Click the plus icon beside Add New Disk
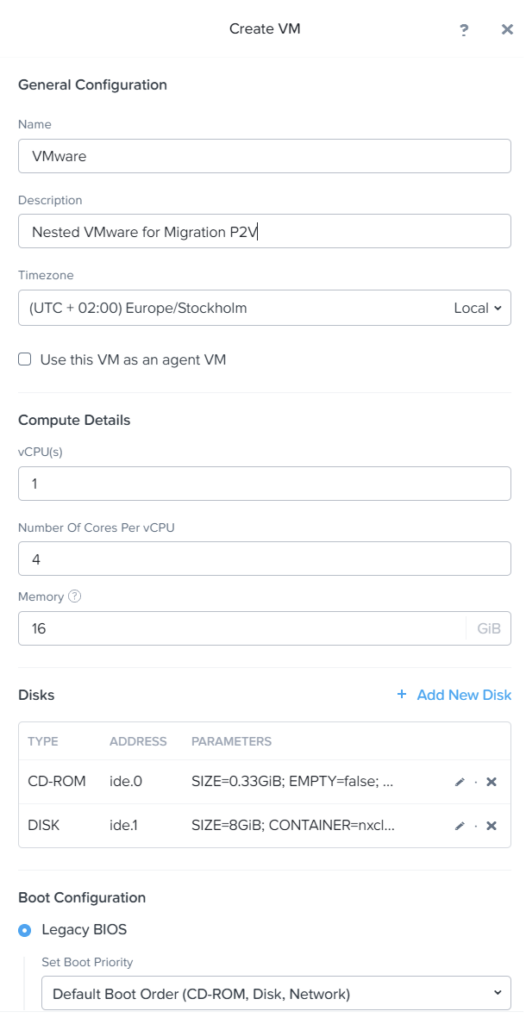Viewport: 526px width, 1024px height. point(402,694)
